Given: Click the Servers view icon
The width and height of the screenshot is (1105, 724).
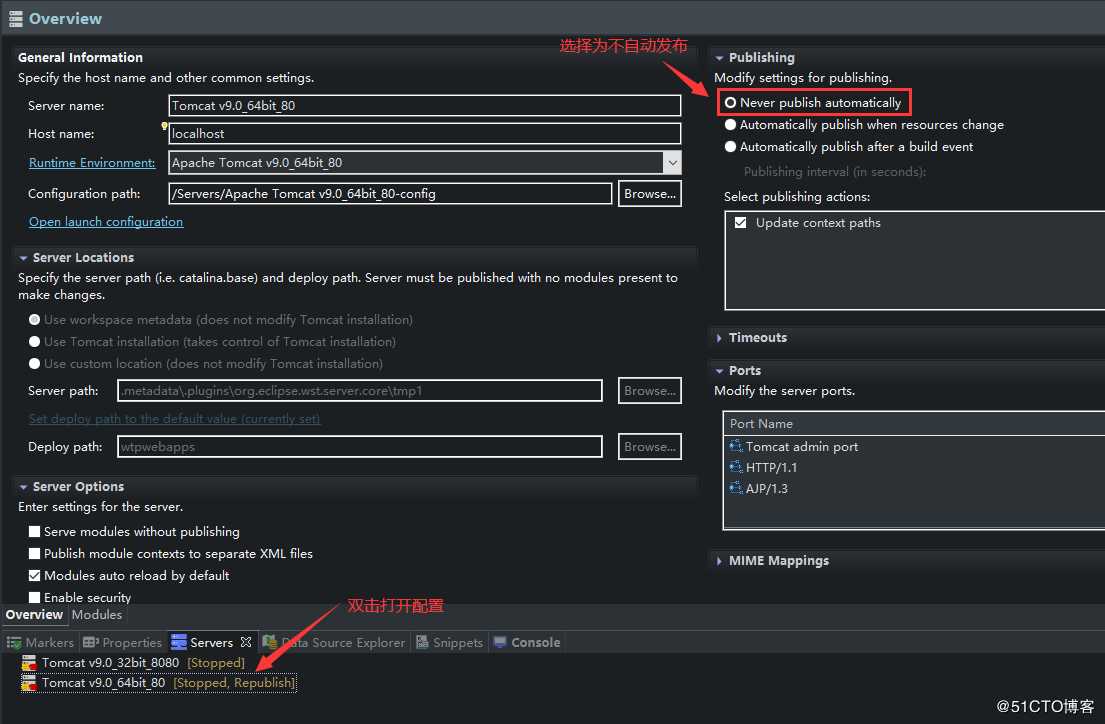Looking at the screenshot, I should 179,642.
